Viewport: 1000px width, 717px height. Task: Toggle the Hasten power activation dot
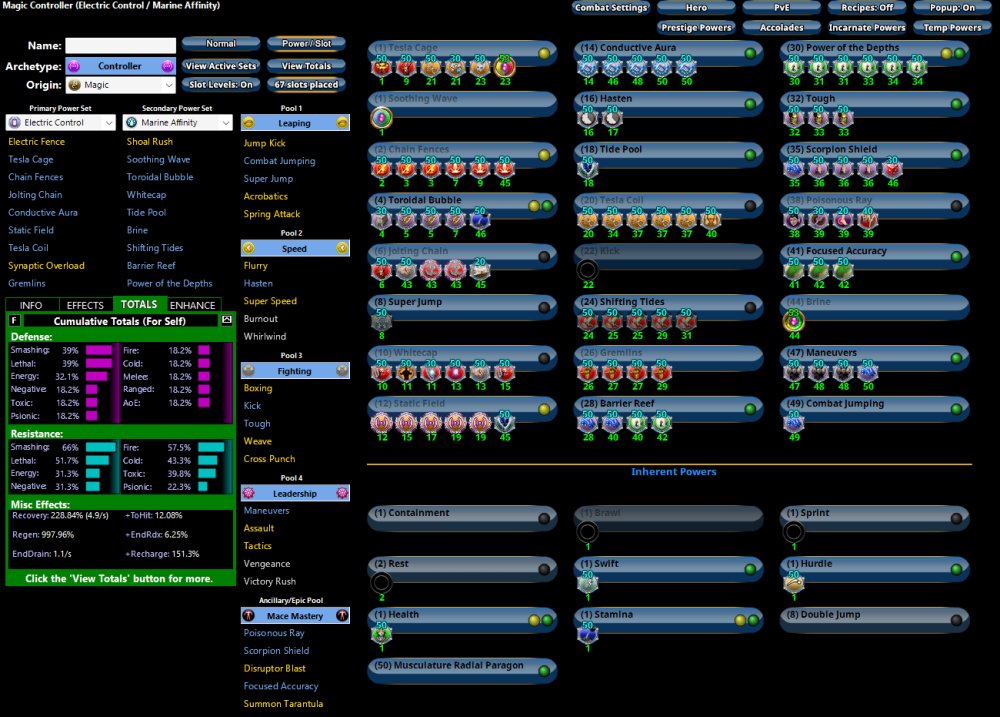click(749, 103)
